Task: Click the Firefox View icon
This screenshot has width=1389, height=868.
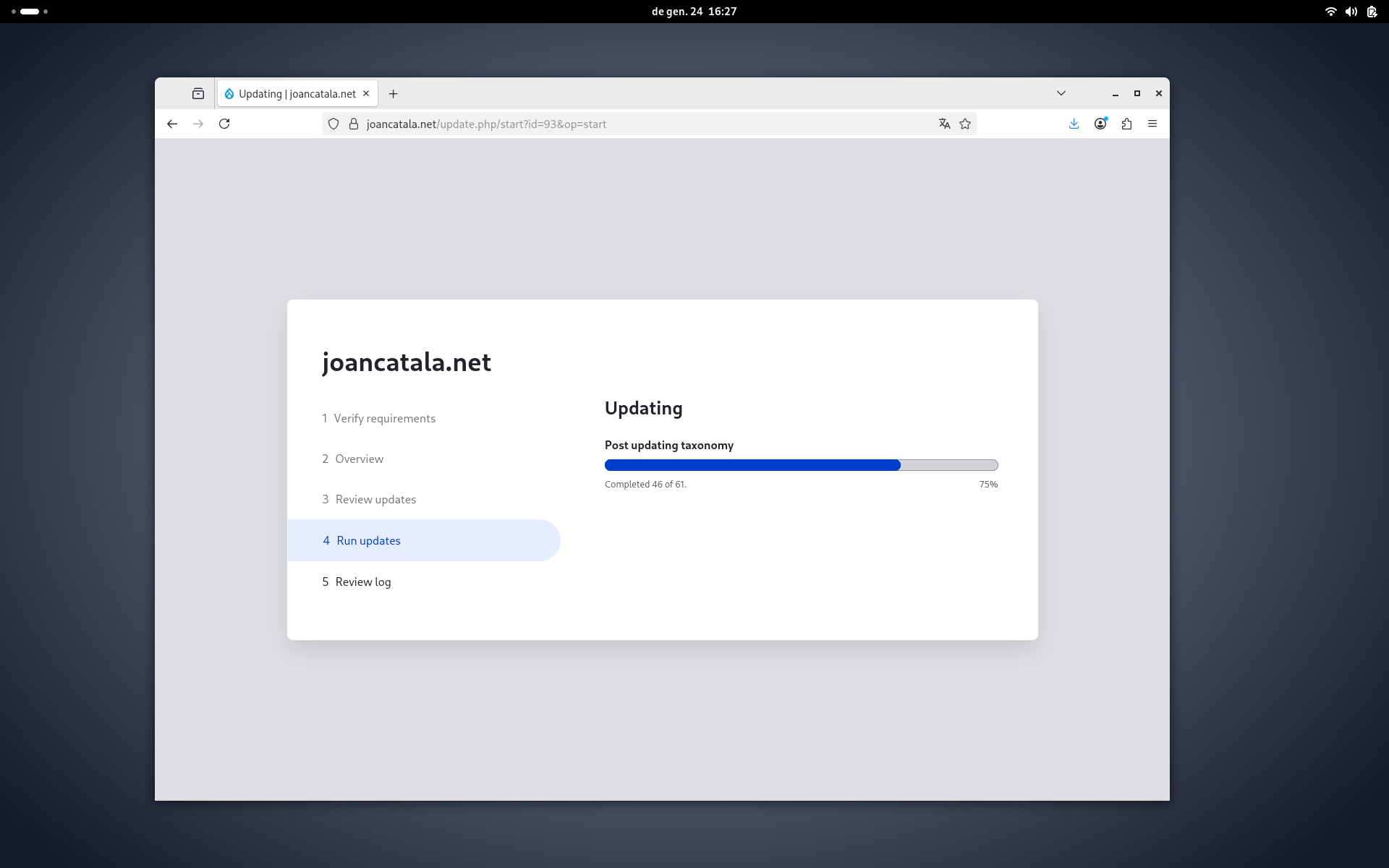Action: click(x=198, y=93)
